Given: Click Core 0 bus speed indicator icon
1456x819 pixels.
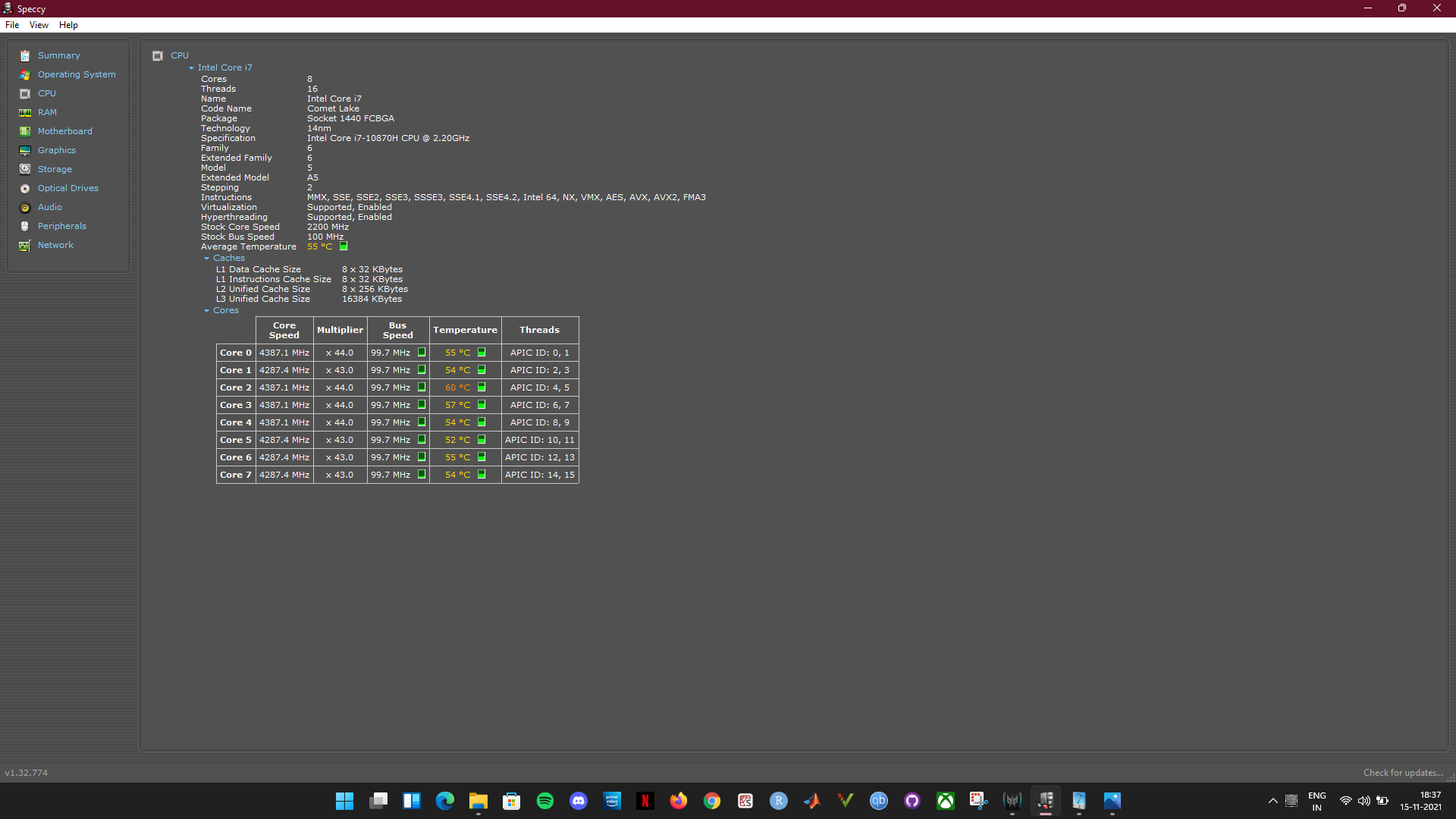Looking at the screenshot, I should coord(422,353).
